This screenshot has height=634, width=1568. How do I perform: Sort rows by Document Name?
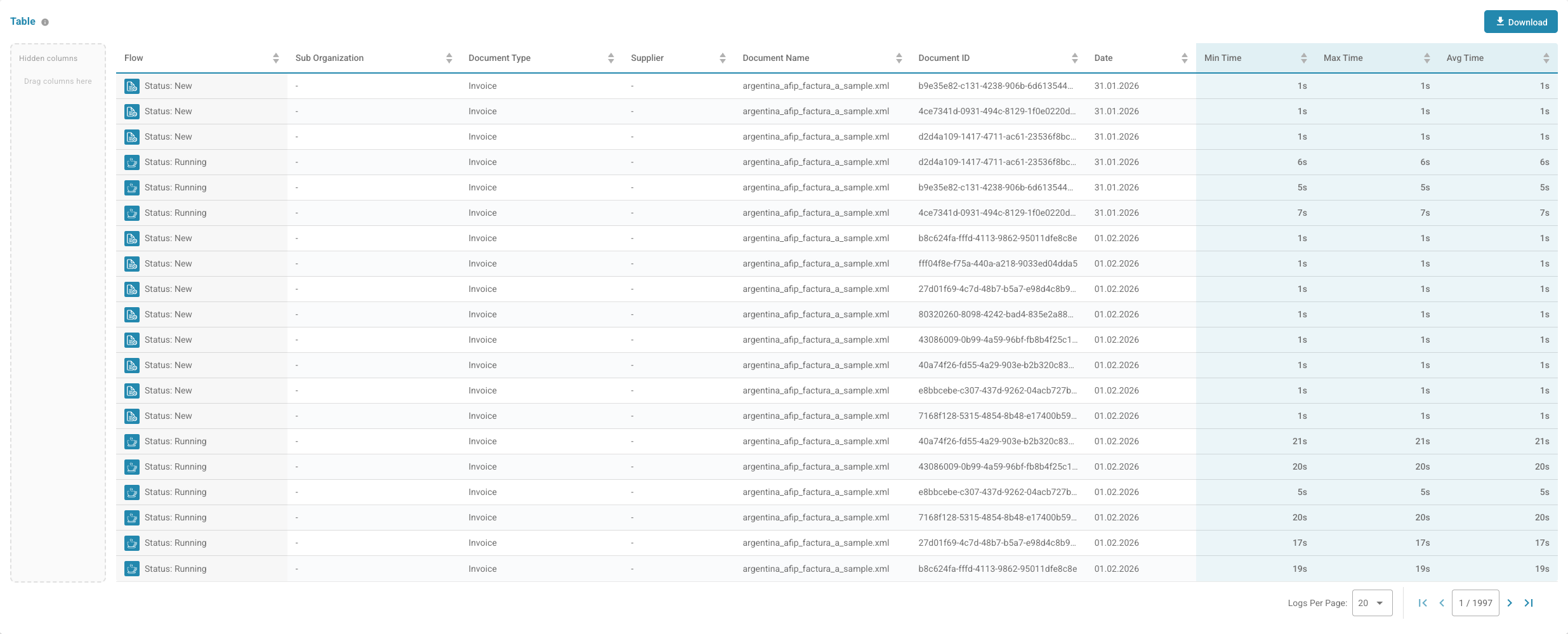pyautogui.click(x=899, y=58)
